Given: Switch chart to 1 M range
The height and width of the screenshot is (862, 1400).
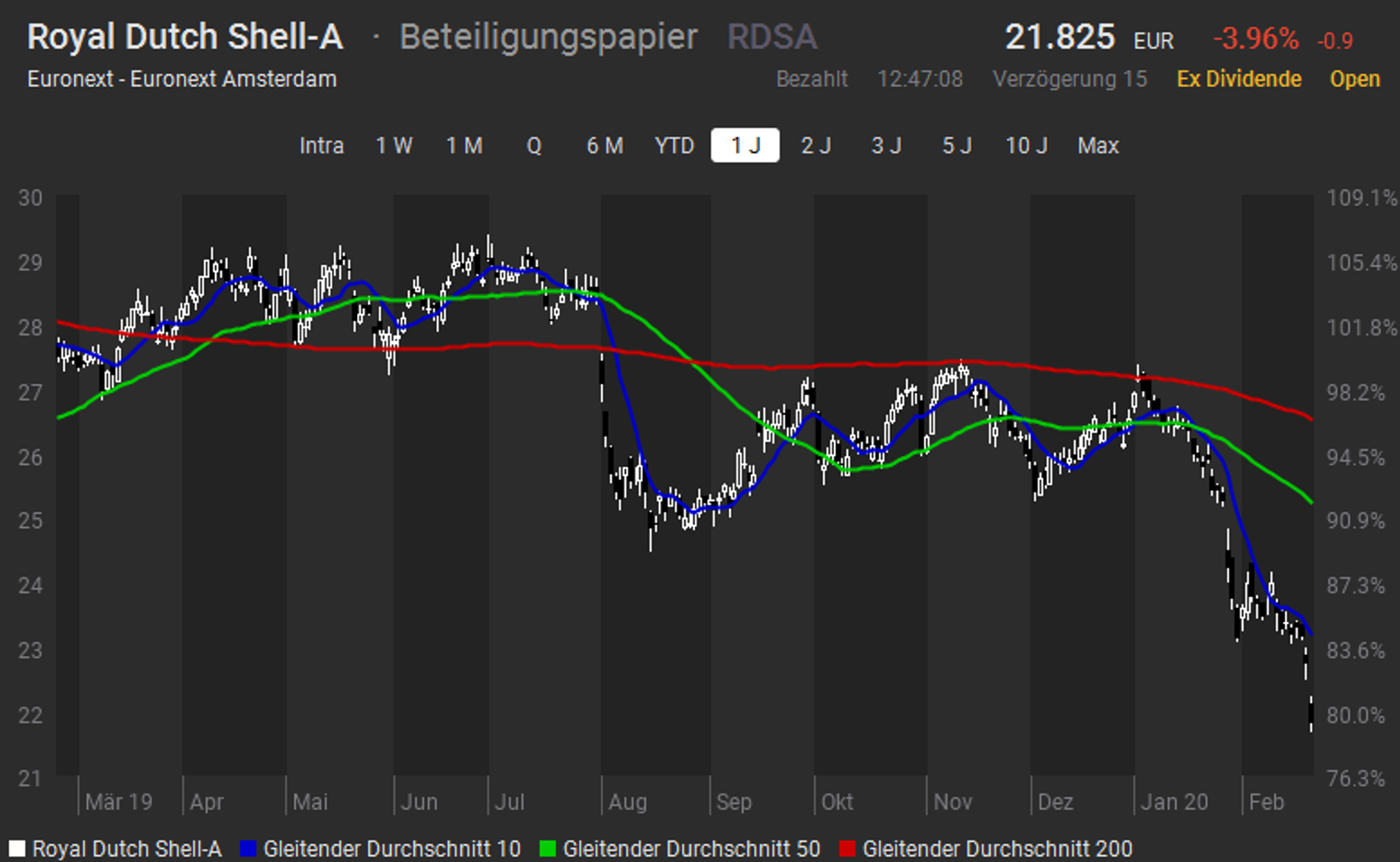Looking at the screenshot, I should pyautogui.click(x=464, y=146).
